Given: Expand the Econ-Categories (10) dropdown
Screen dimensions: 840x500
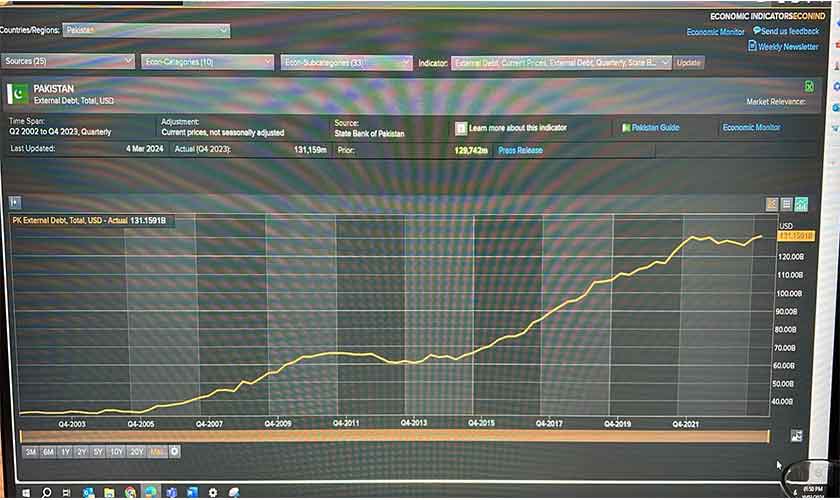Looking at the screenshot, I should [207, 62].
